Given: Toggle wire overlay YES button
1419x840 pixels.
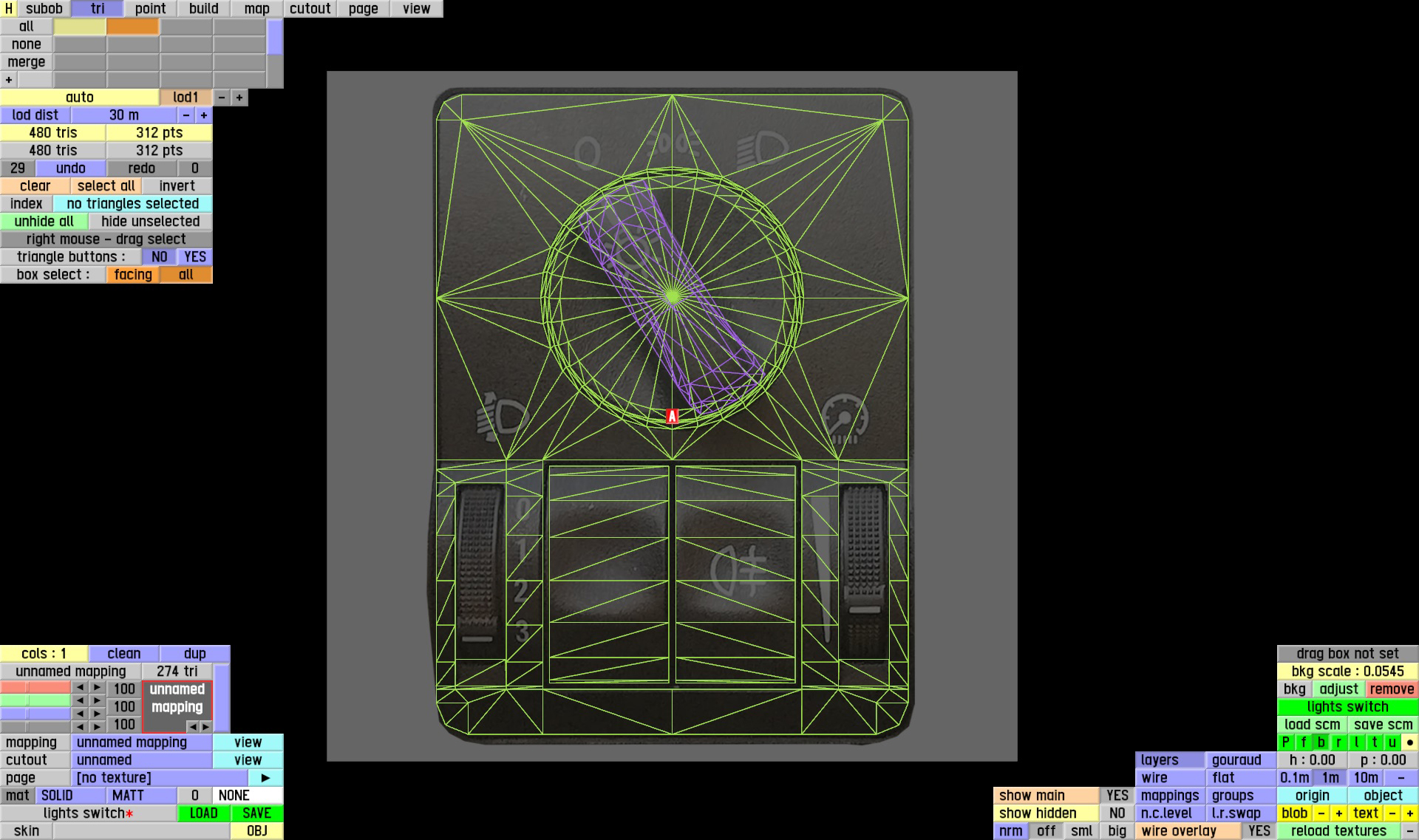Looking at the screenshot, I should (x=1259, y=831).
